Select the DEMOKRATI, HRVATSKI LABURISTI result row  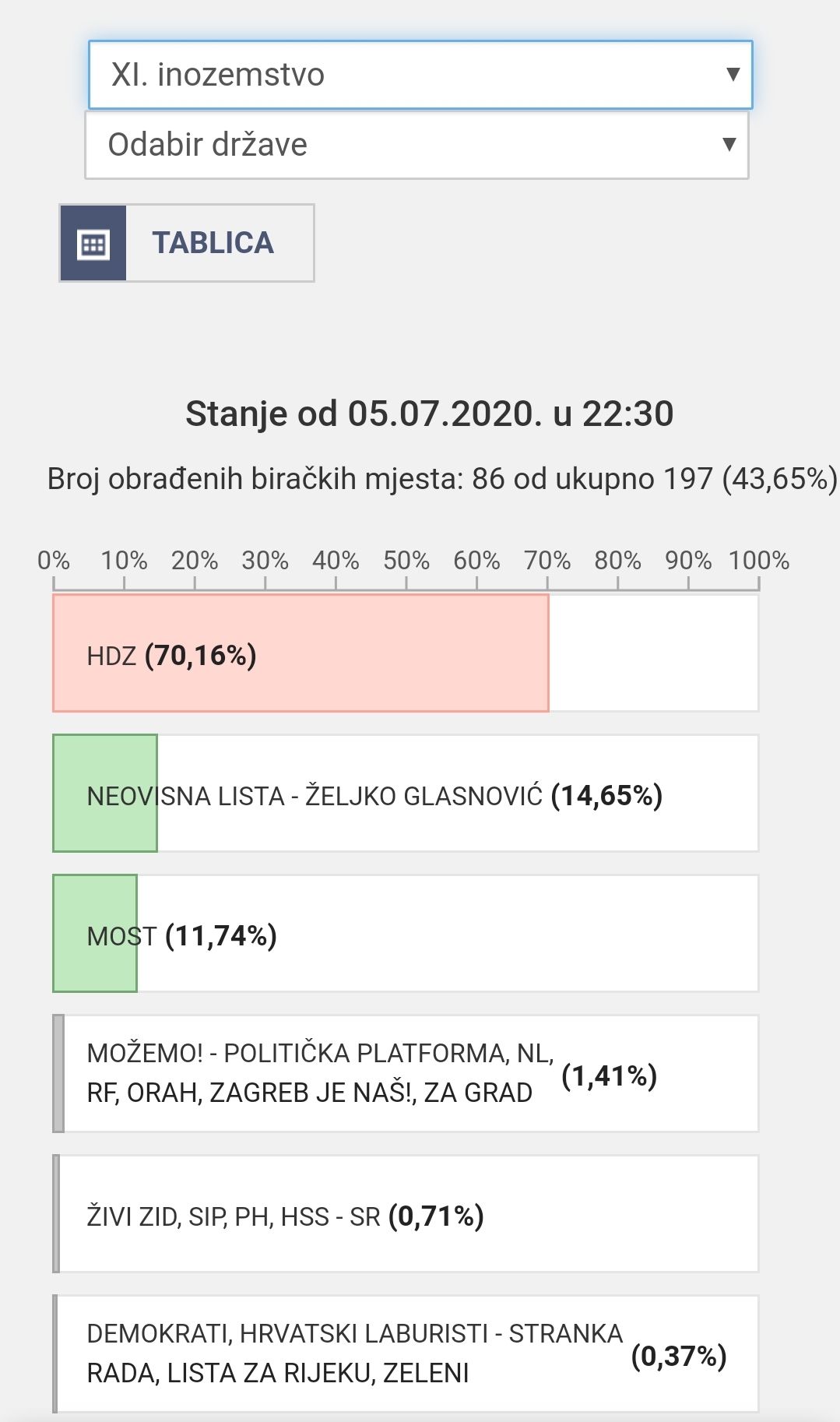tap(406, 1354)
